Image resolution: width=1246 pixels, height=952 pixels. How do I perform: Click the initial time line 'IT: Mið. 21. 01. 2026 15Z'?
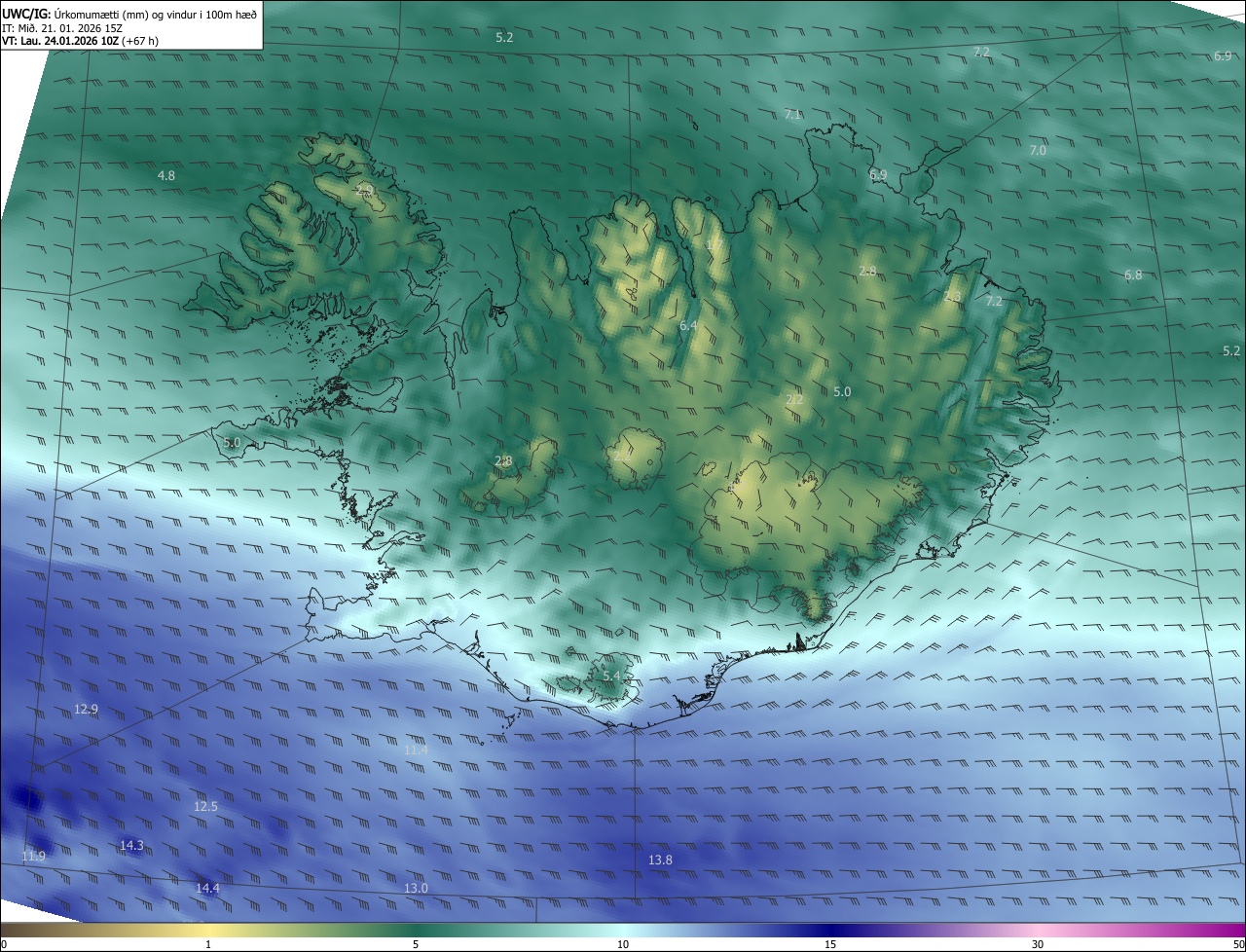[x=62, y=27]
